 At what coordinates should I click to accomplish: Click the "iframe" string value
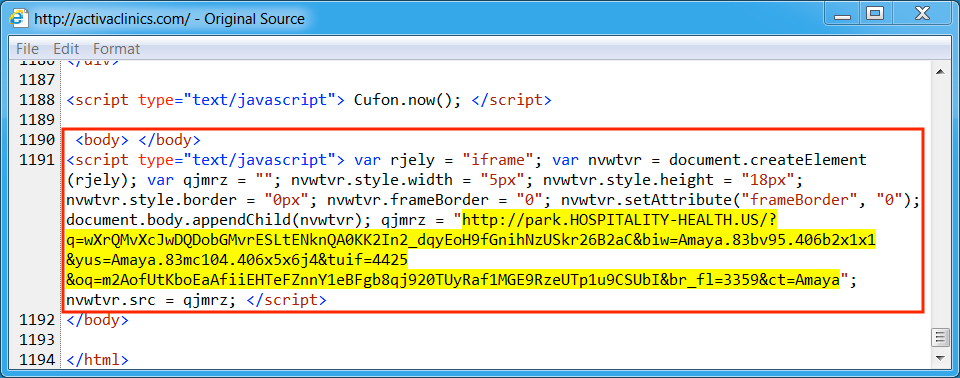tap(498, 161)
